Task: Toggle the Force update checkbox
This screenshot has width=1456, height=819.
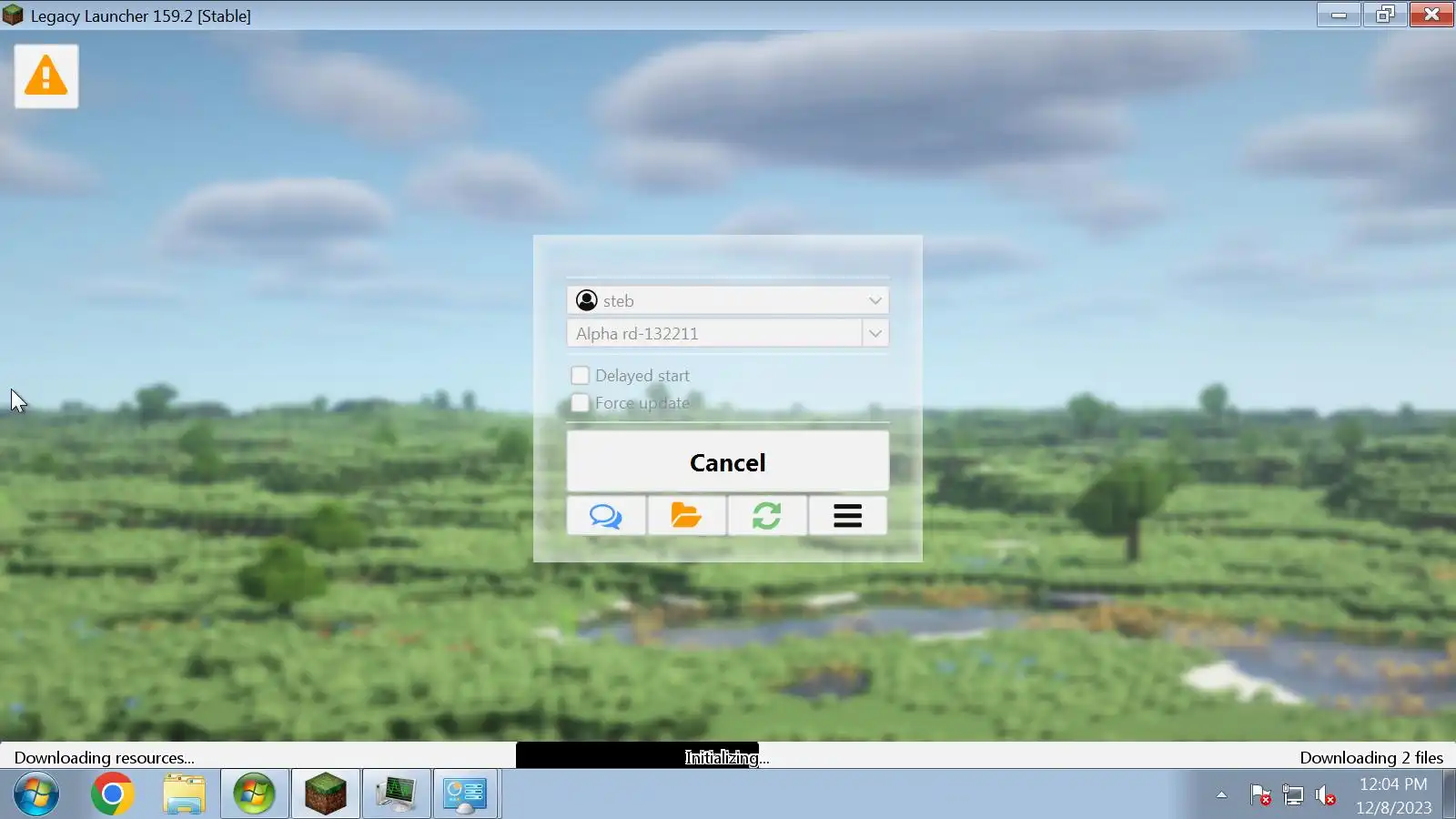Action: 580,403
